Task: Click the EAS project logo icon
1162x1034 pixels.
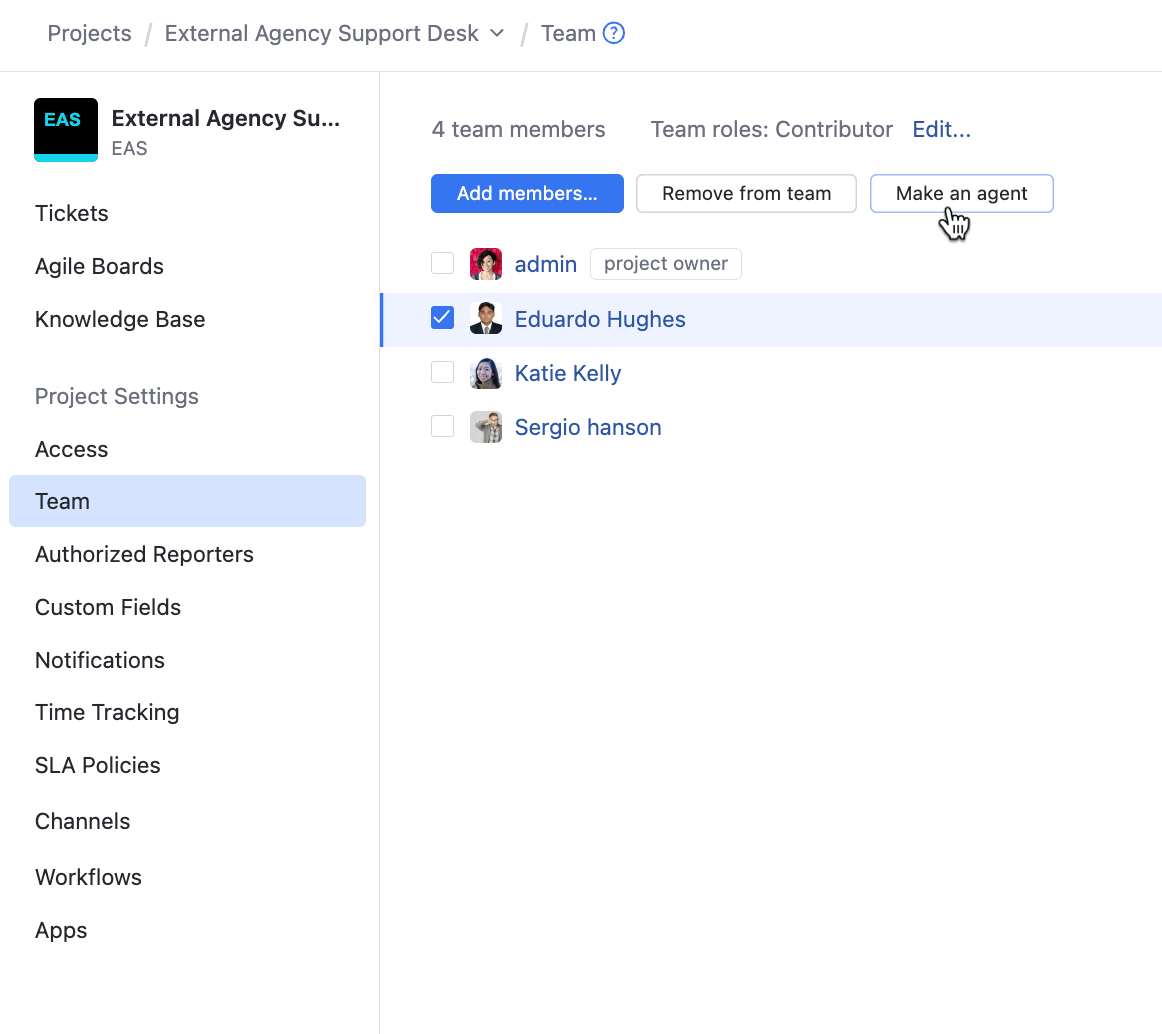Action: click(x=66, y=130)
